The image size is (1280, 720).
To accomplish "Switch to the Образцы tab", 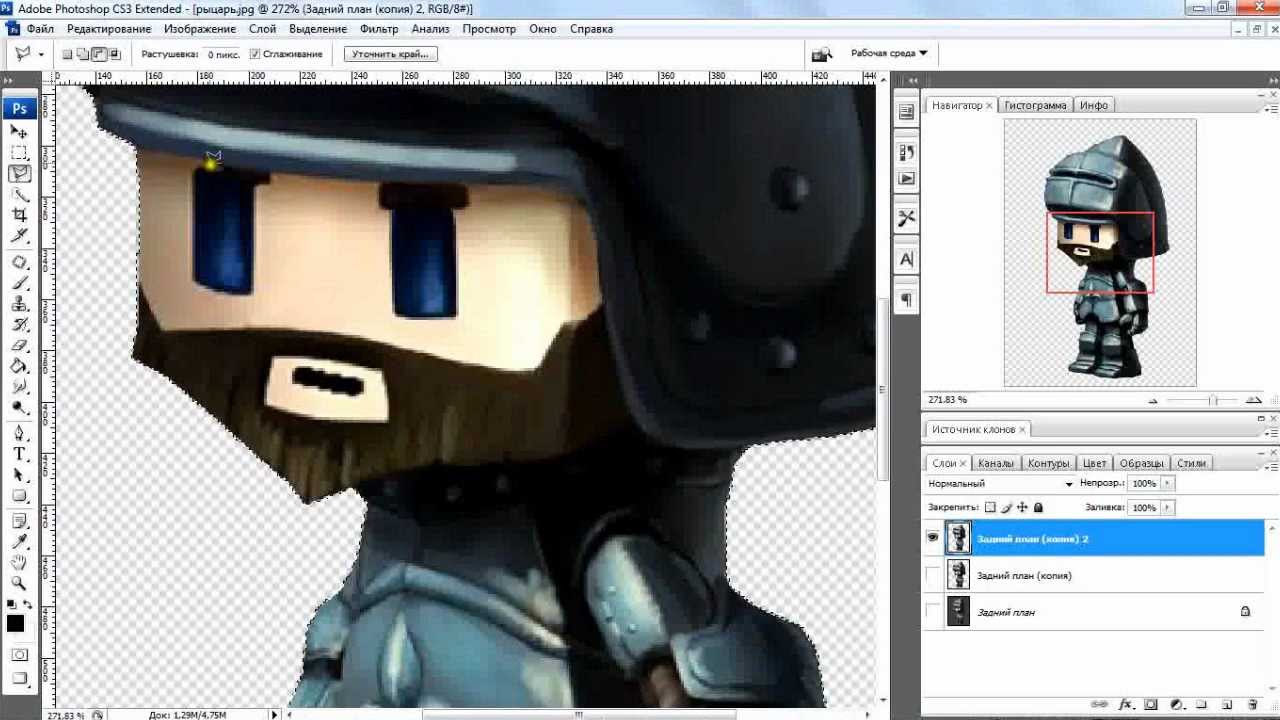I will tap(1141, 463).
